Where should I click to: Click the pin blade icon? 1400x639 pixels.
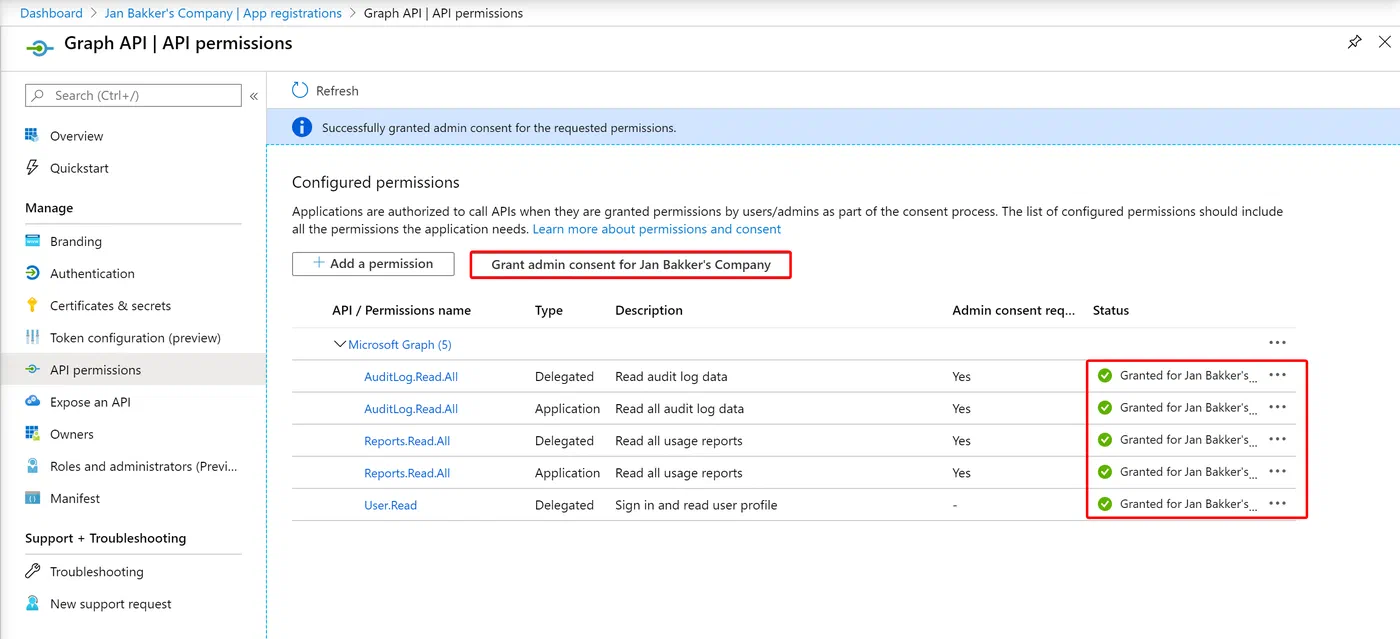[1354, 42]
